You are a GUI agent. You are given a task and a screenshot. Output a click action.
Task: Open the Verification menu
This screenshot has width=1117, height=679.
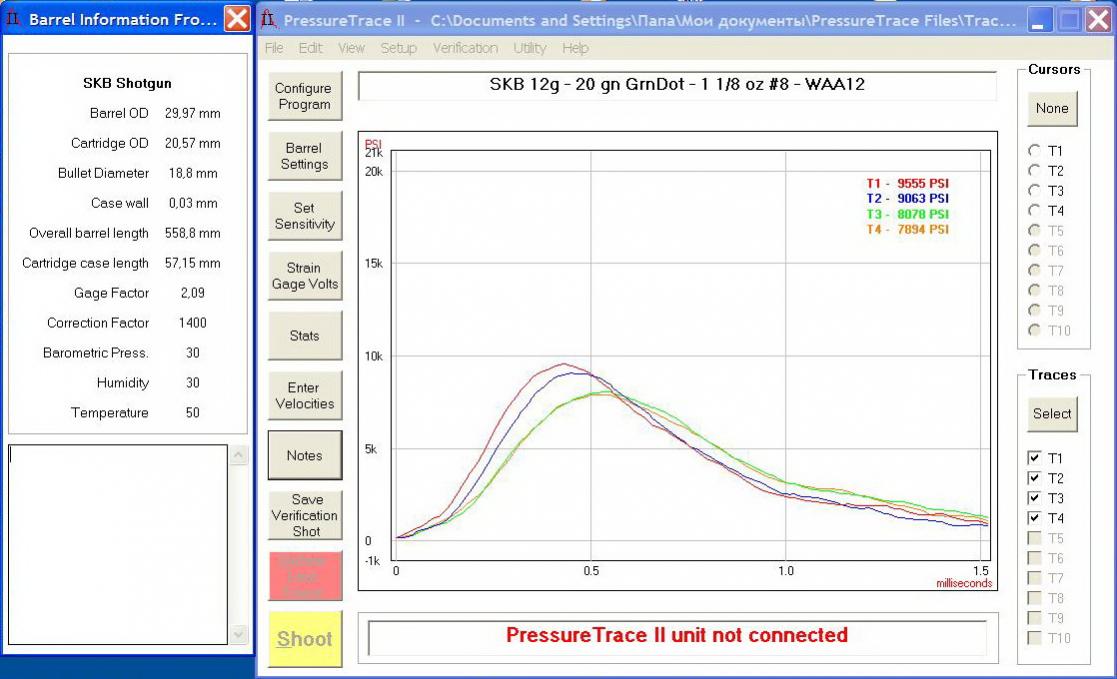[465, 48]
